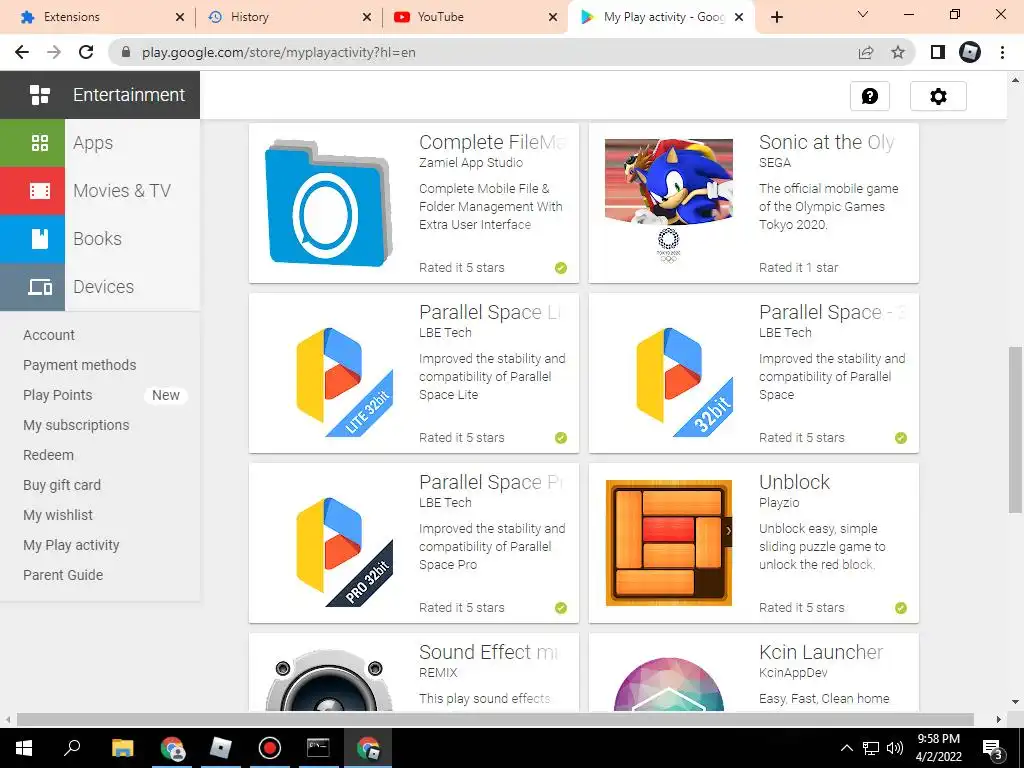Open My subscriptions link
The width and height of the screenshot is (1024, 768).
pos(76,425)
